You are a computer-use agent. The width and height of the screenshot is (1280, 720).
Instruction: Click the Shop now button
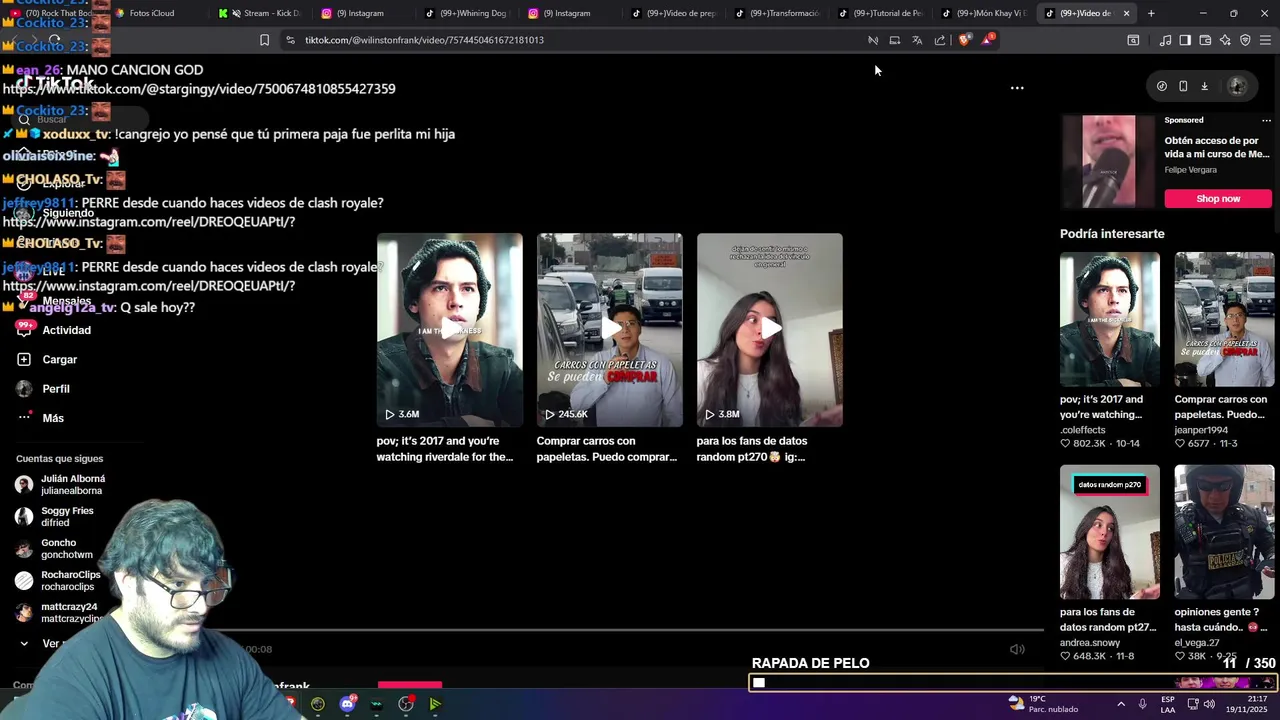tap(1218, 198)
